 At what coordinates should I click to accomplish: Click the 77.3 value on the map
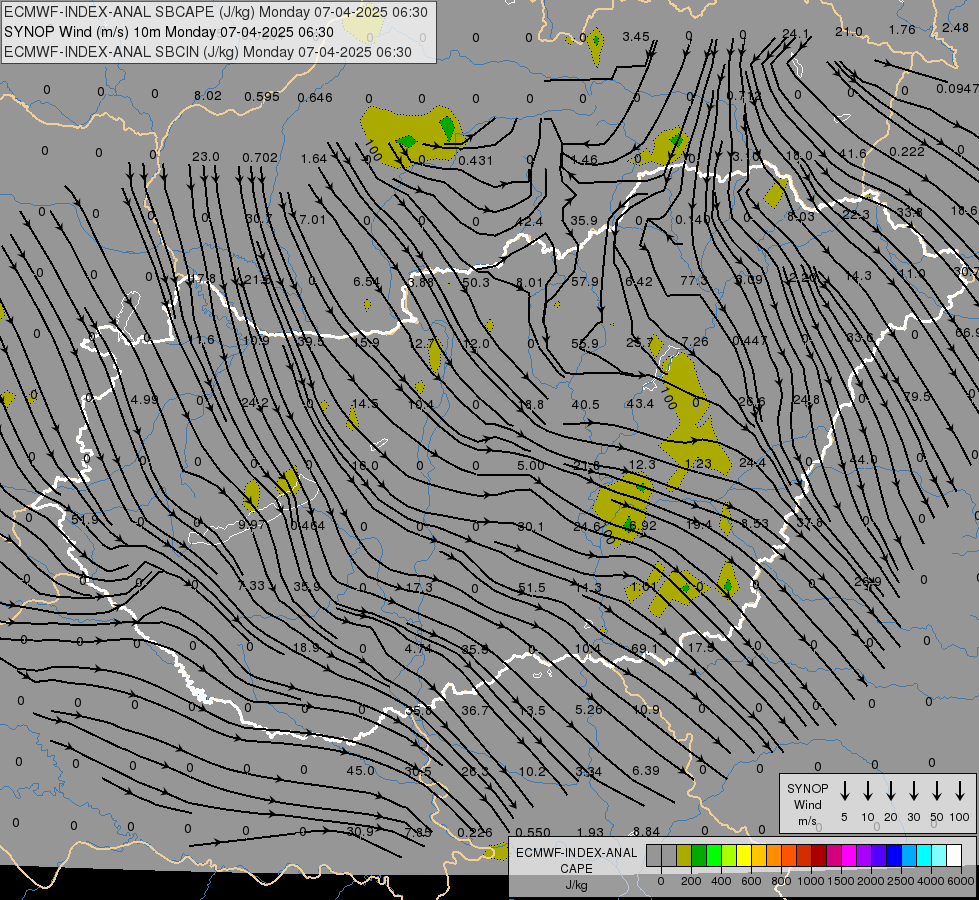click(694, 280)
